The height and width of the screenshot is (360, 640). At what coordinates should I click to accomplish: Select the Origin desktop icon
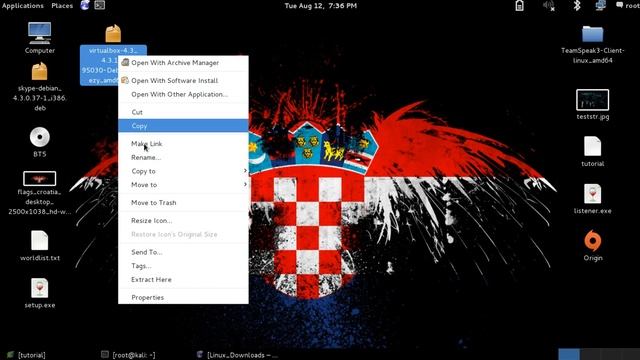pos(593,240)
